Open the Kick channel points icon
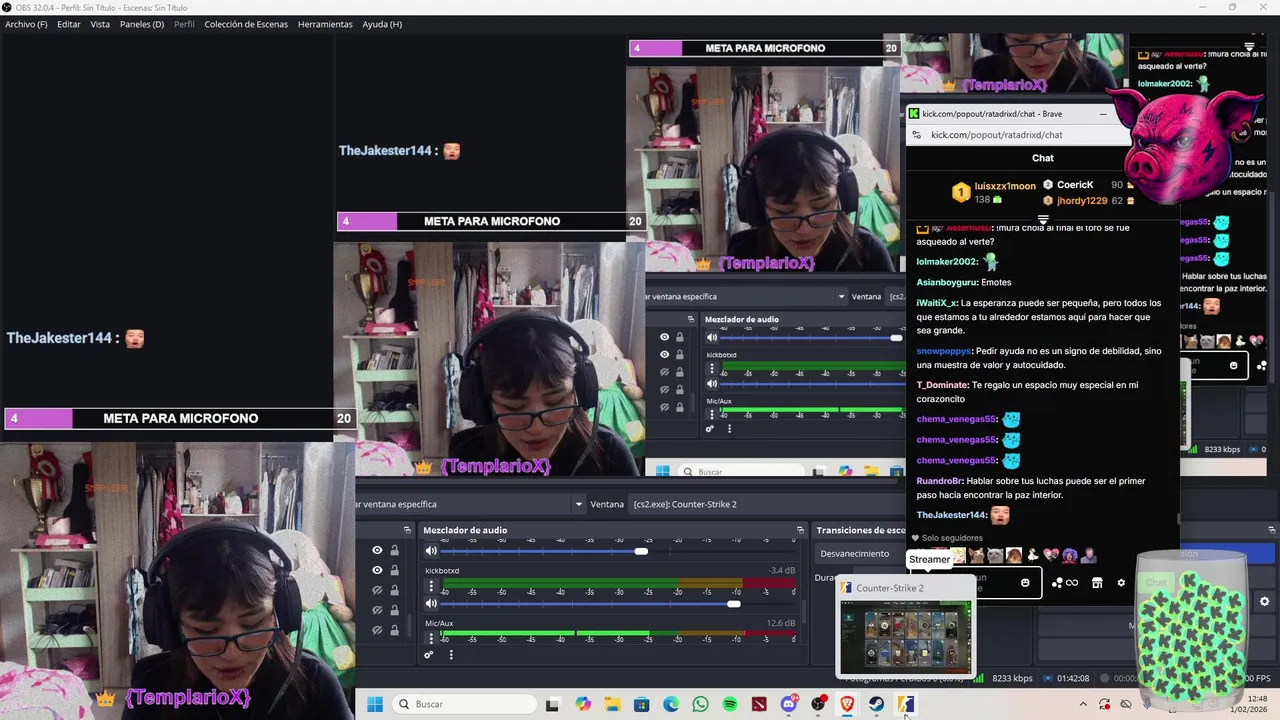This screenshot has width=1280, height=720. (x=1065, y=583)
